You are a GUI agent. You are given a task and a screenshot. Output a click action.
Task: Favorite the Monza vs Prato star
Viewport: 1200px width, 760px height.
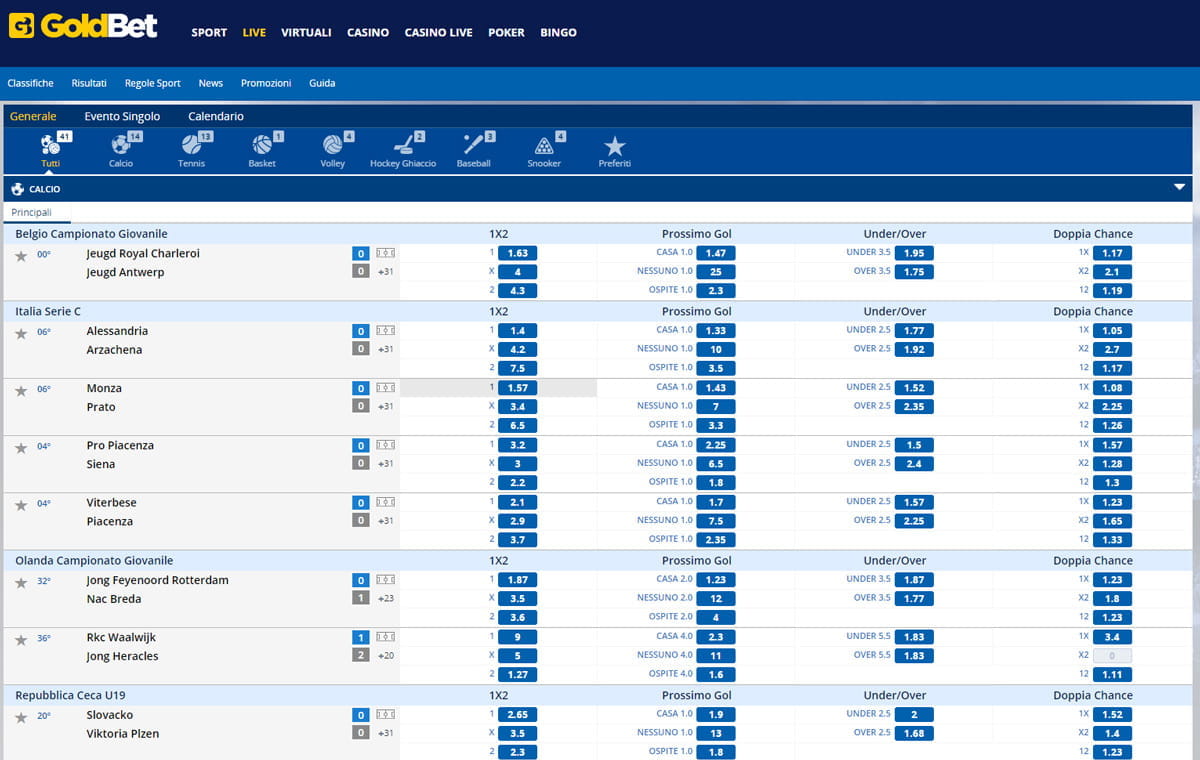pos(21,390)
